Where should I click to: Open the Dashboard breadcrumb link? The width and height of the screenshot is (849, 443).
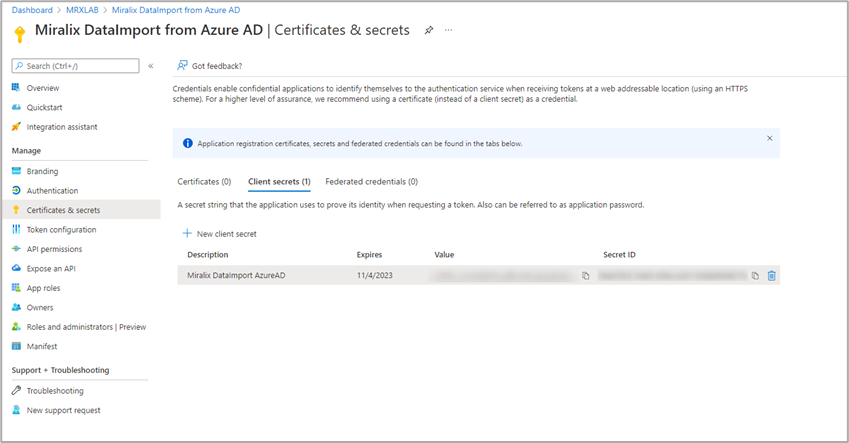click(32, 10)
